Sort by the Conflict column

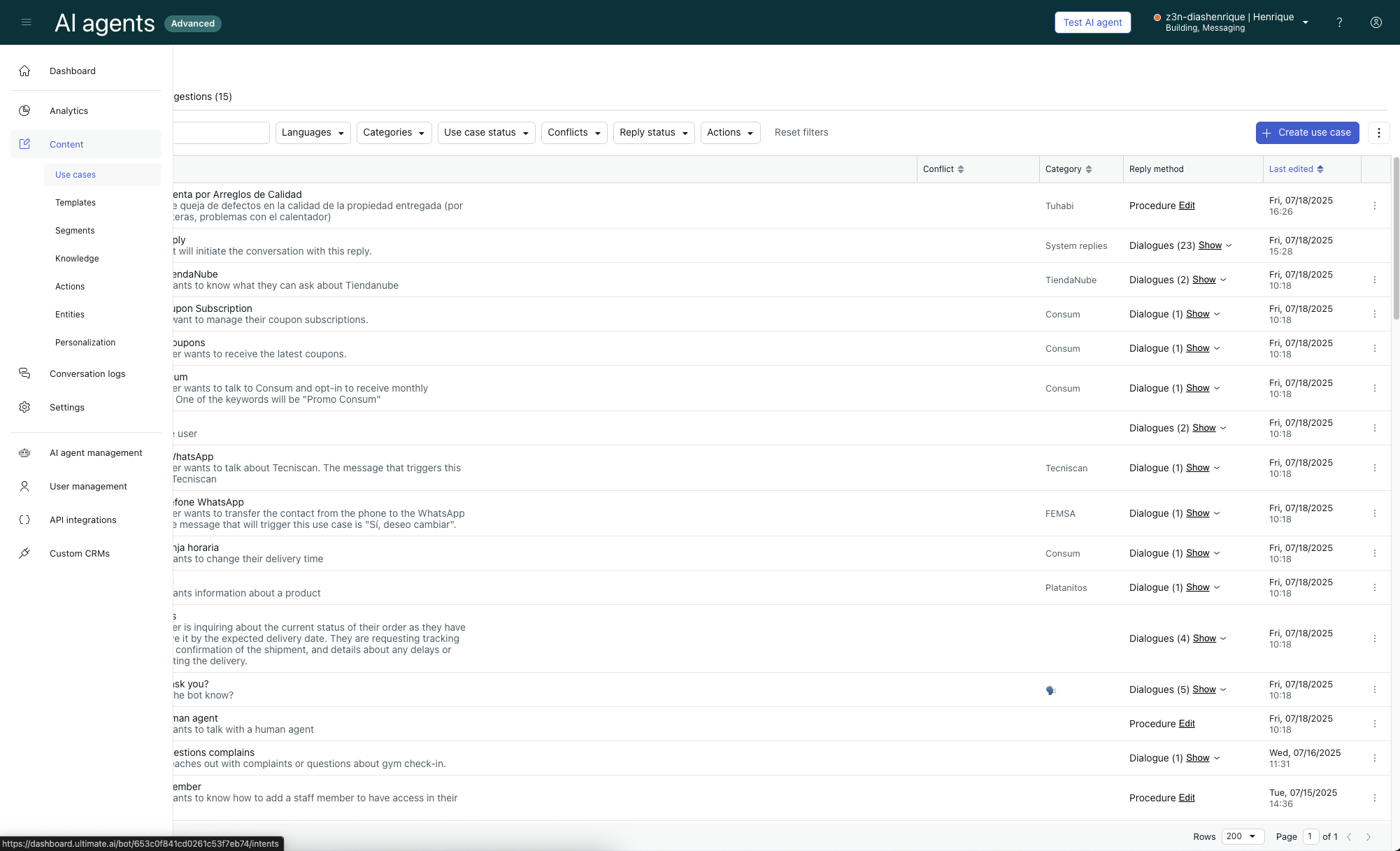[960, 169]
